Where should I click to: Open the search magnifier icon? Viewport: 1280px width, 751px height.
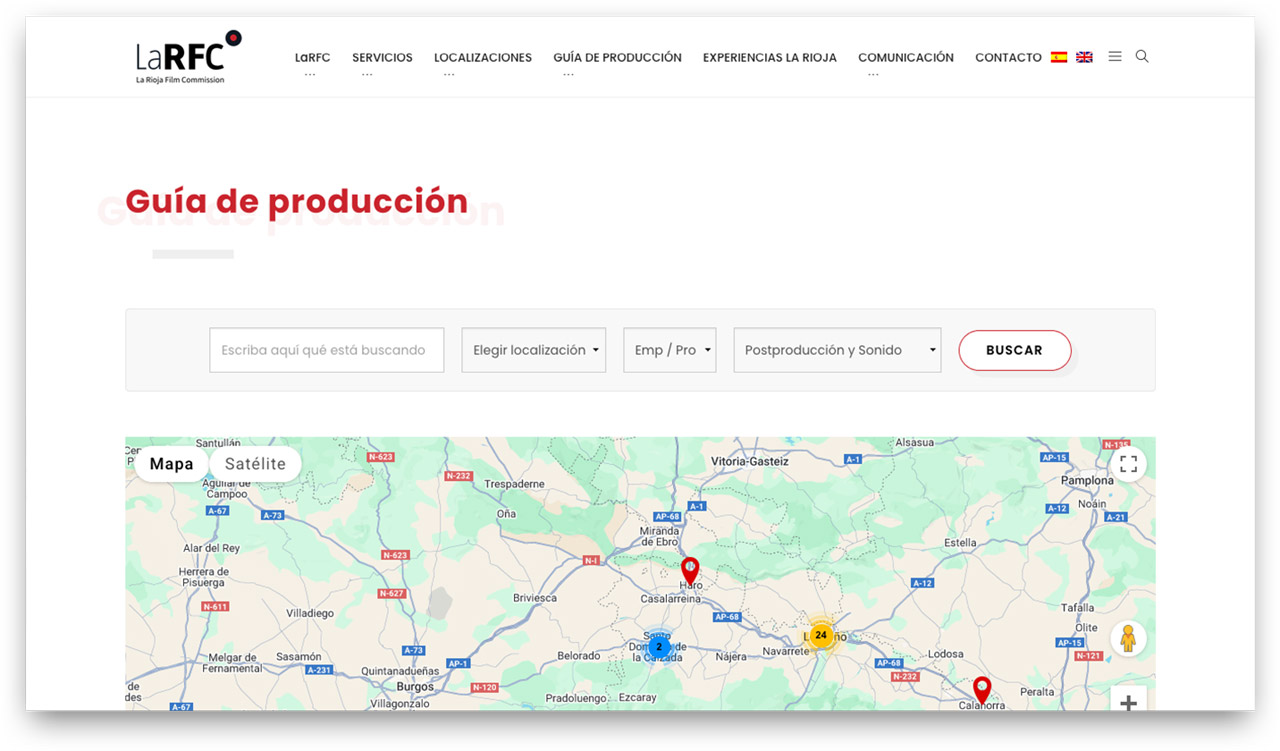1142,57
